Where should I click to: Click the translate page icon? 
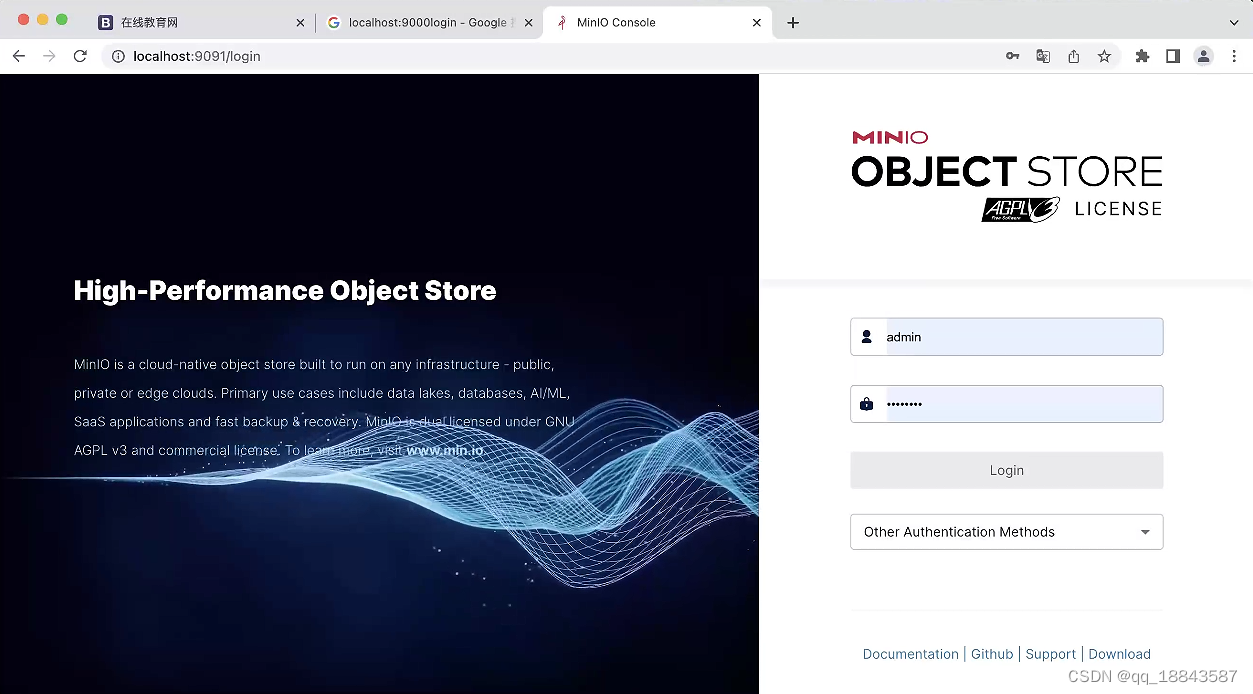tap(1043, 57)
